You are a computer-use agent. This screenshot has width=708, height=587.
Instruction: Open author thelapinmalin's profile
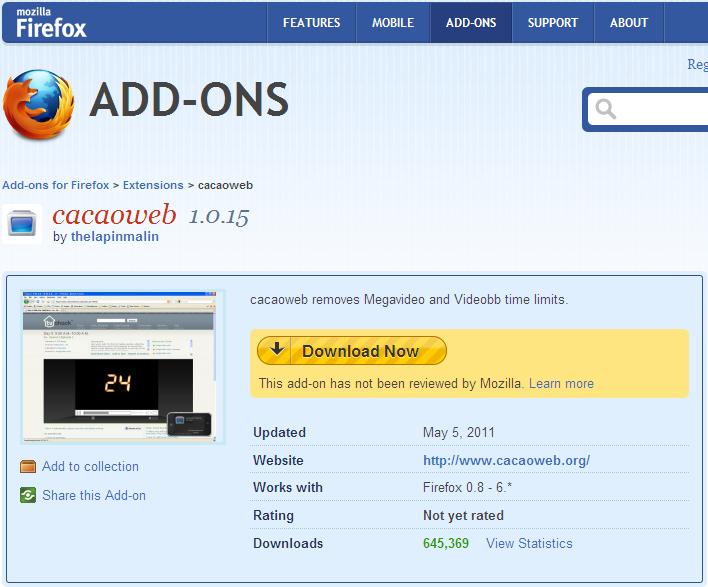click(115, 236)
